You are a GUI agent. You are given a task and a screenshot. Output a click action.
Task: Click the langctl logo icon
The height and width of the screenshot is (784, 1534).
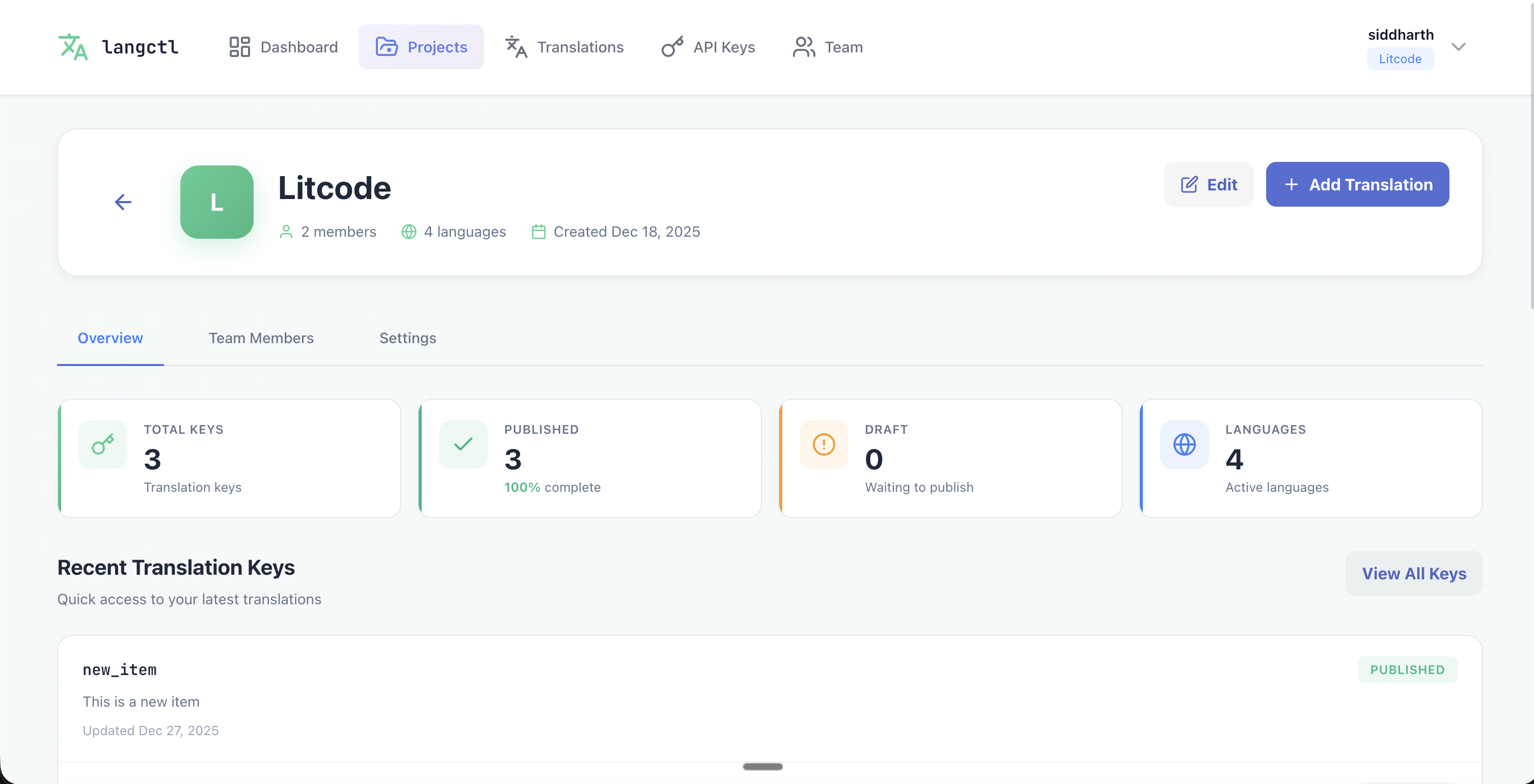(73, 47)
